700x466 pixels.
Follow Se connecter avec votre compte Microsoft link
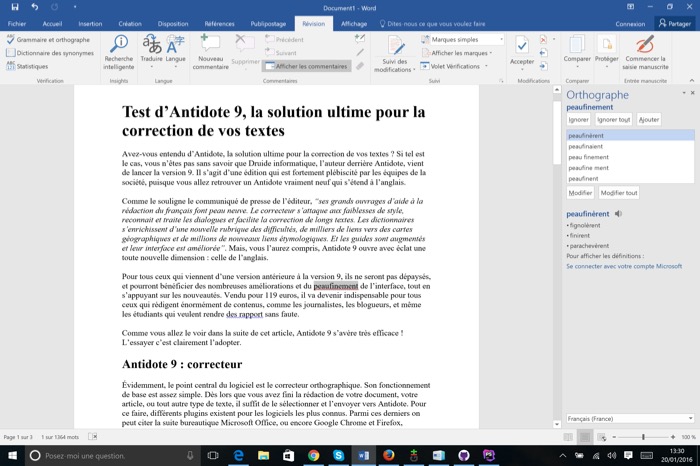(x=624, y=267)
